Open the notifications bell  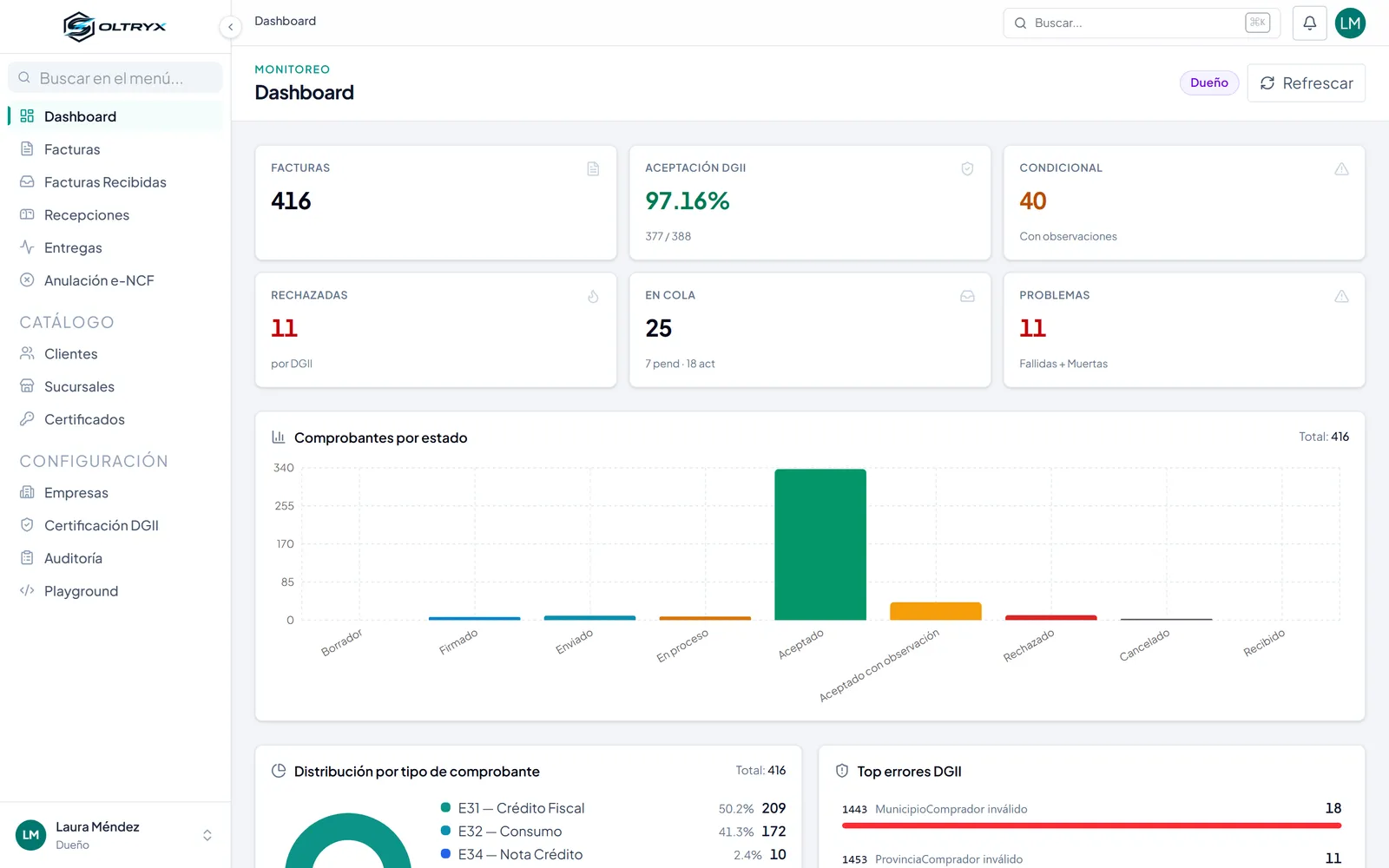[1310, 23]
